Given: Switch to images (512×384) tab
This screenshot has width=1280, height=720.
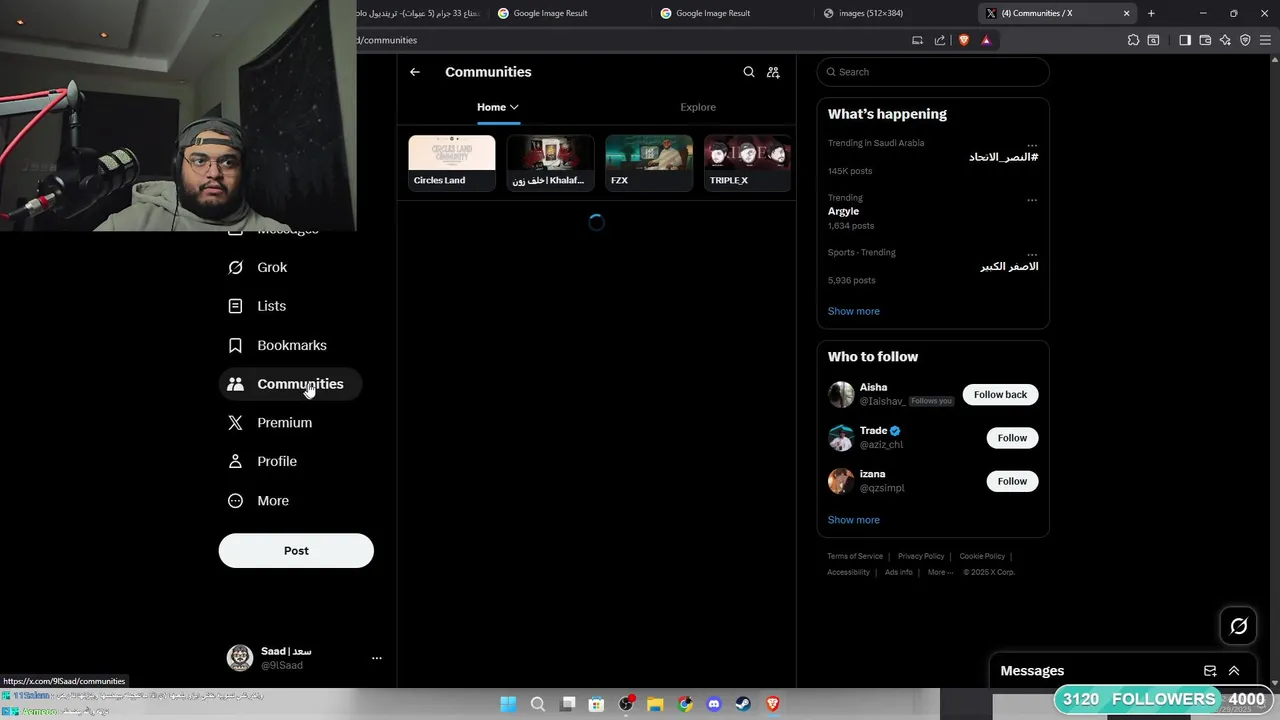Looking at the screenshot, I should [892, 13].
